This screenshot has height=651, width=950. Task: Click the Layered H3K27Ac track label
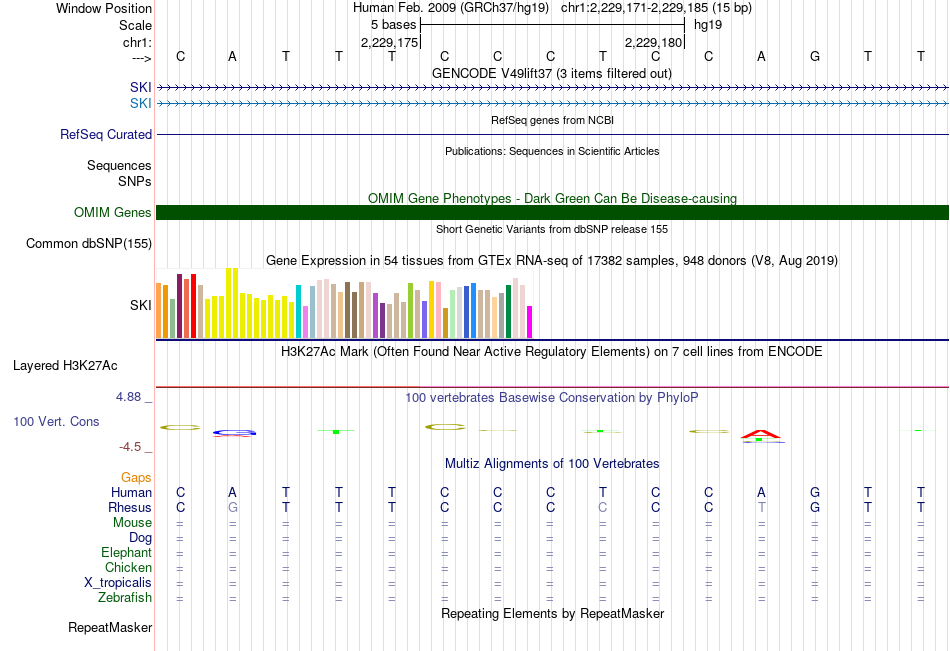65,366
